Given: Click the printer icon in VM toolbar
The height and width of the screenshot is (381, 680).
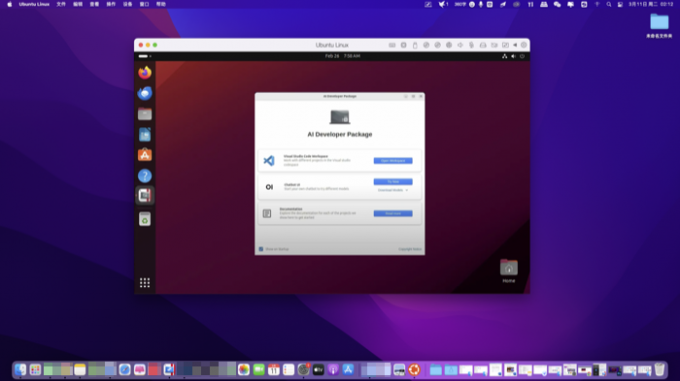Looking at the screenshot, I should point(483,45).
